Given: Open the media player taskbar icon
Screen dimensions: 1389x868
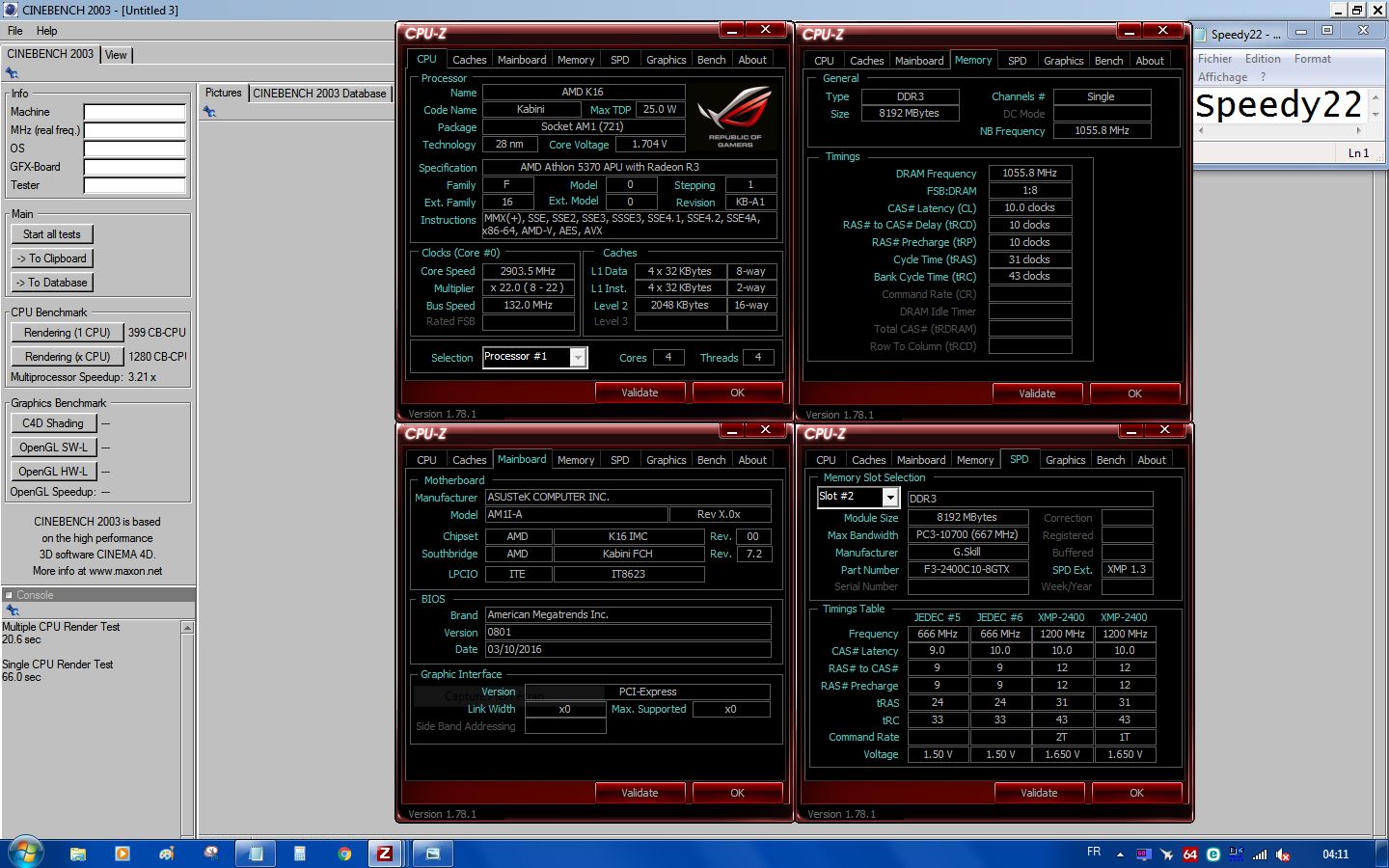Looking at the screenshot, I should pos(122,854).
